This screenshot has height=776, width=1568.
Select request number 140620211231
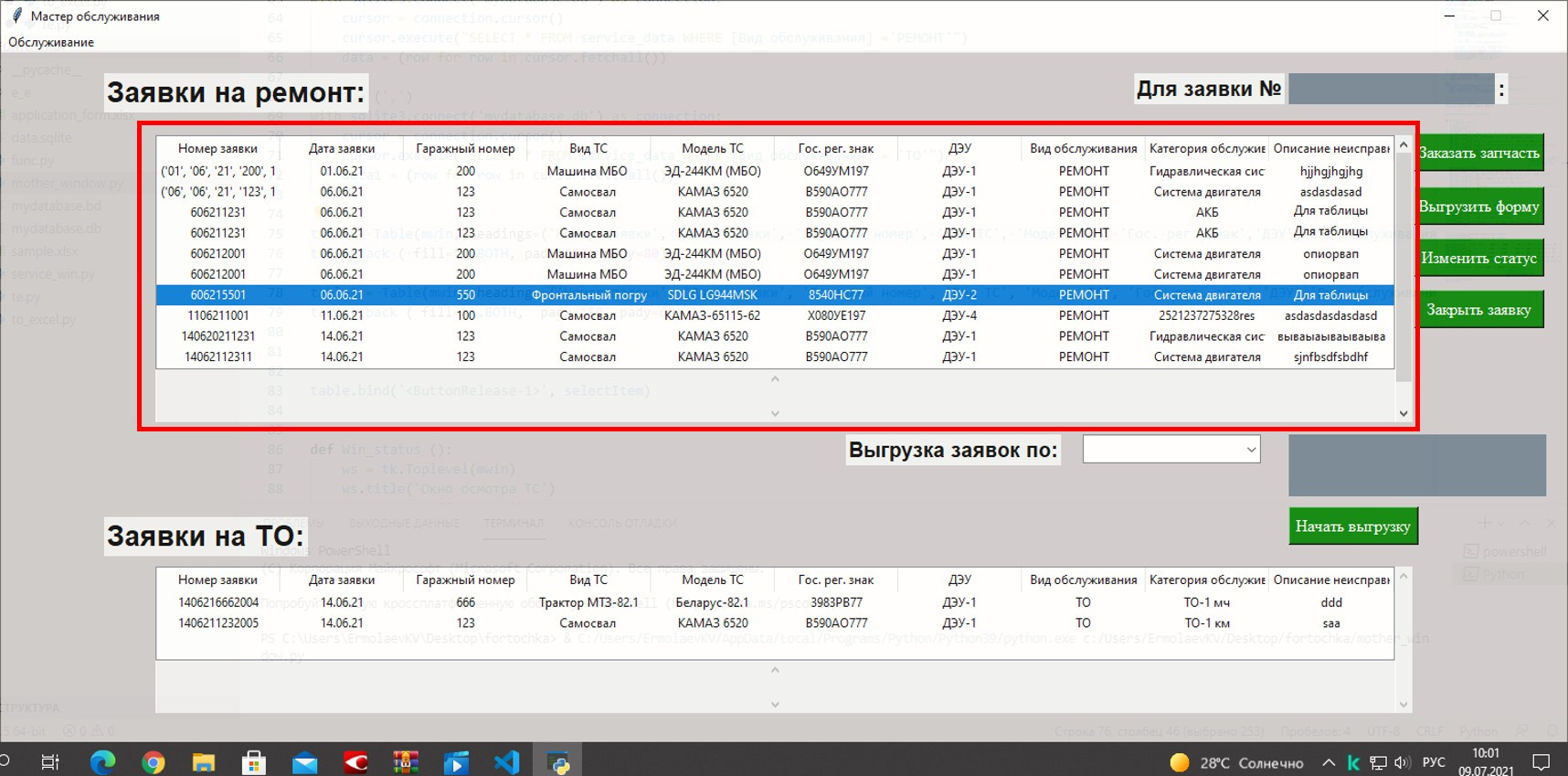coord(775,336)
